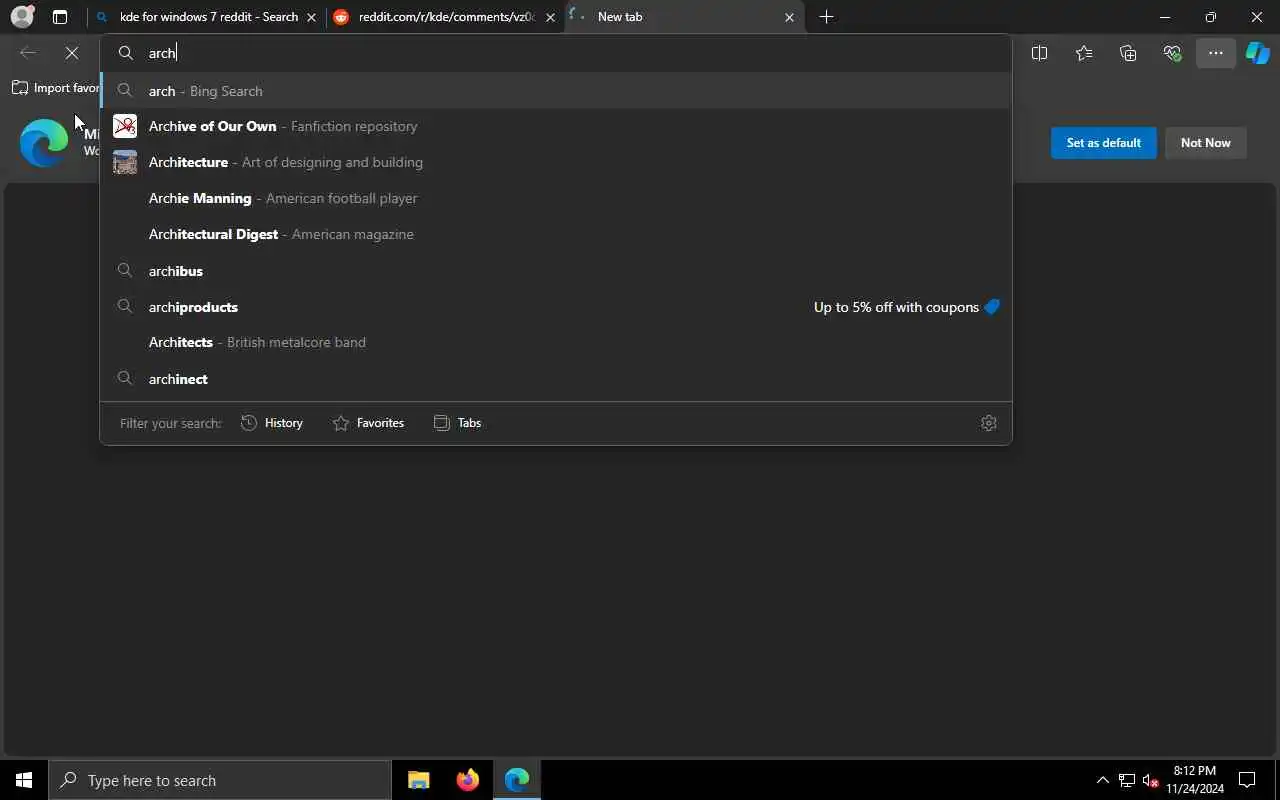Select the archinect search suggestion

point(556,379)
